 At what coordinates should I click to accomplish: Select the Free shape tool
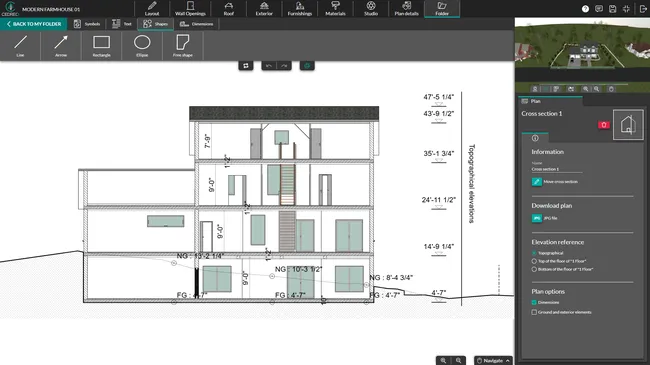(183, 45)
